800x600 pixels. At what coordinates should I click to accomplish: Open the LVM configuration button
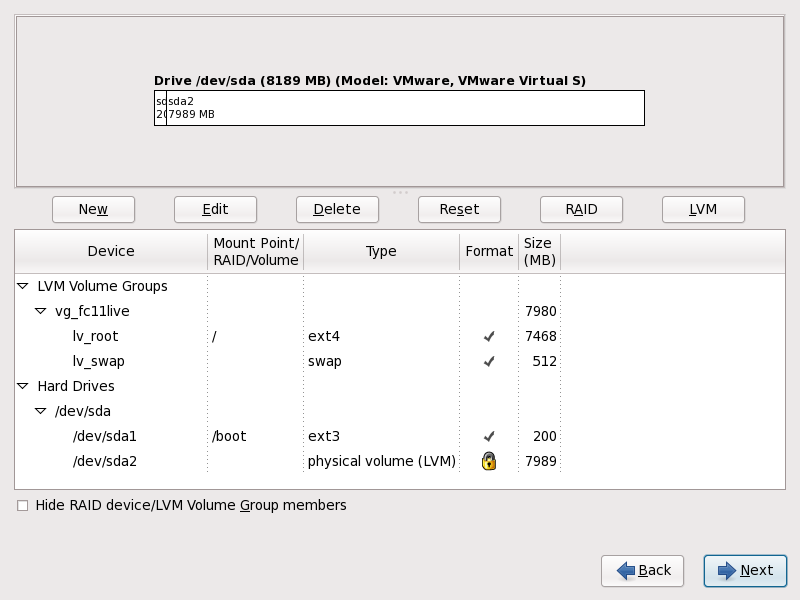(x=703, y=209)
